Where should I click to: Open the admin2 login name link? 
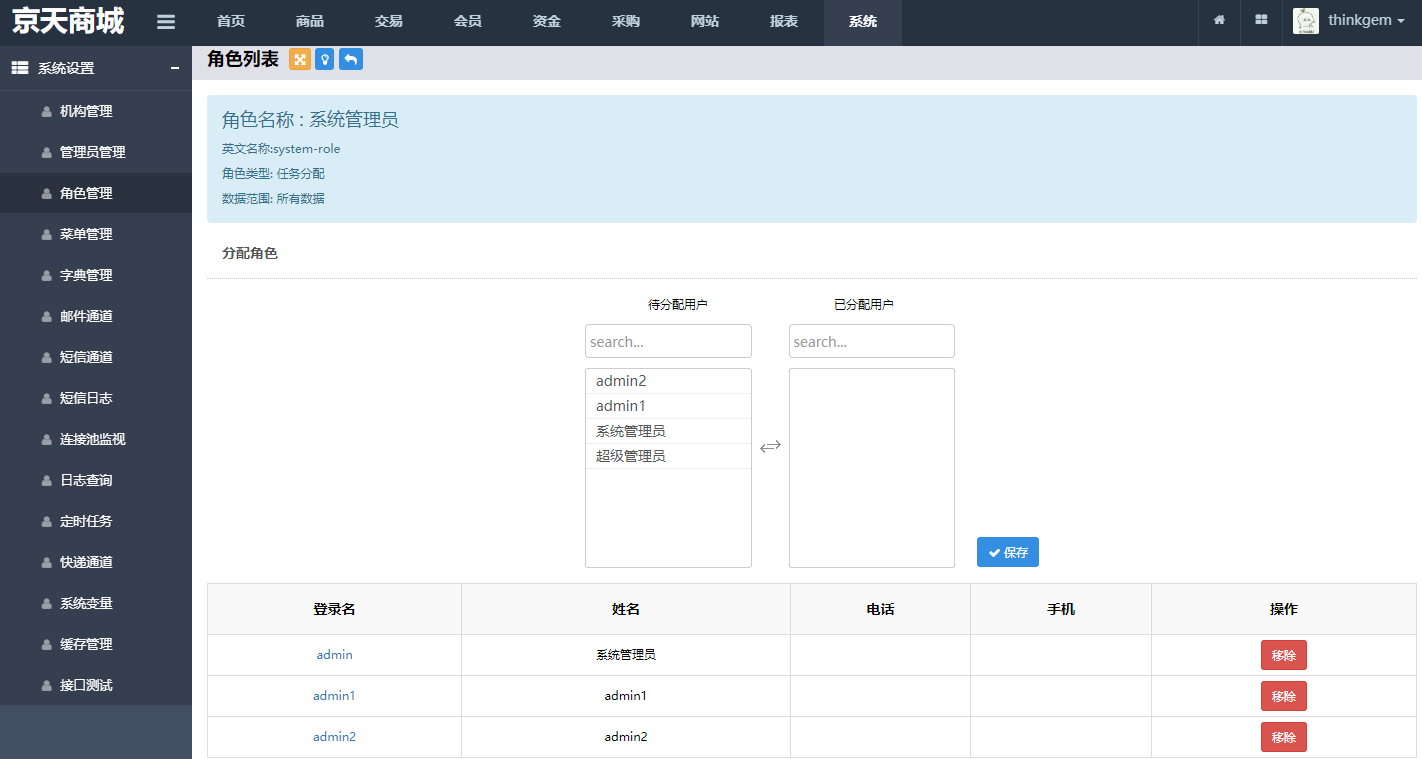tap(334, 737)
